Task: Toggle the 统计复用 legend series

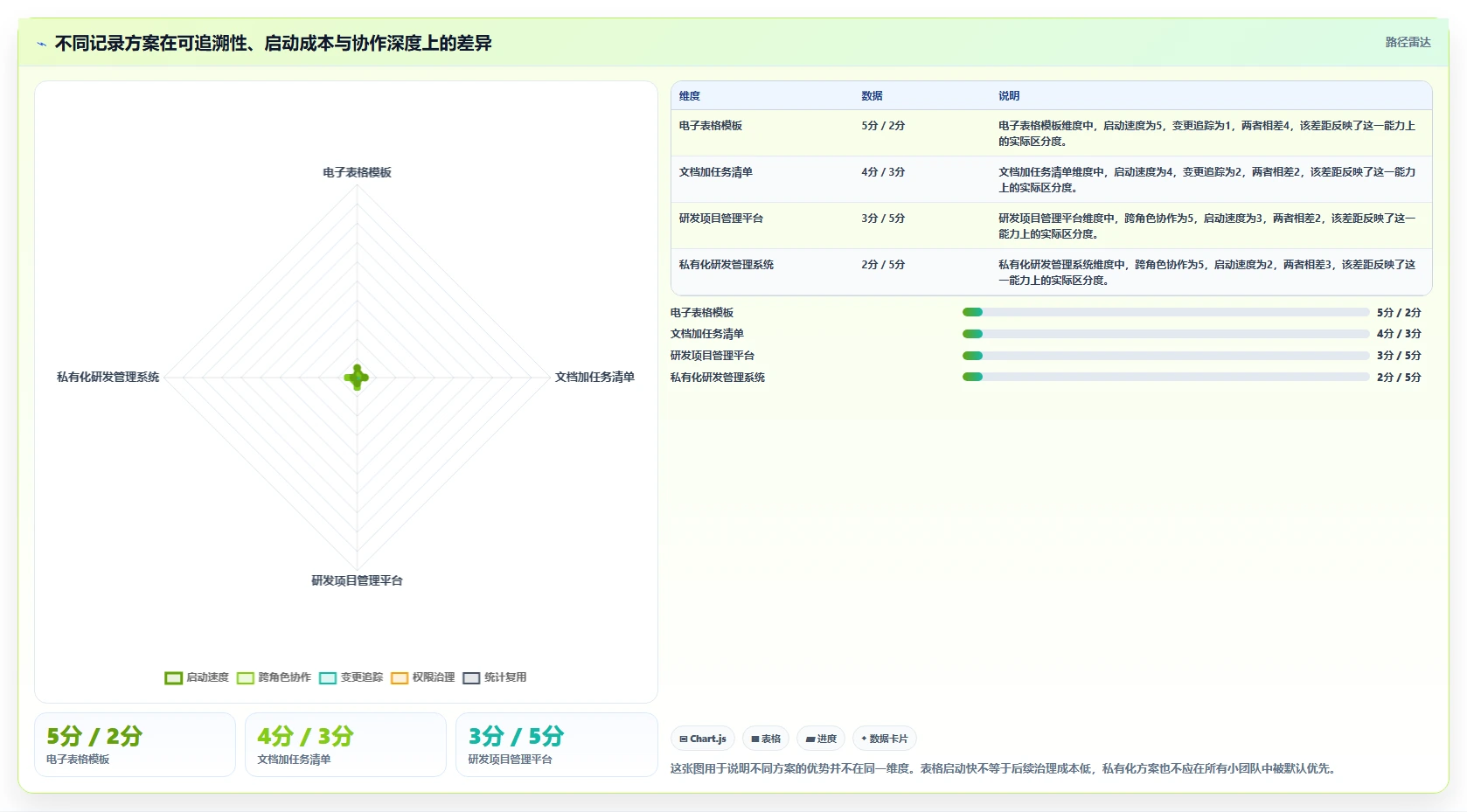Action: coord(495,677)
